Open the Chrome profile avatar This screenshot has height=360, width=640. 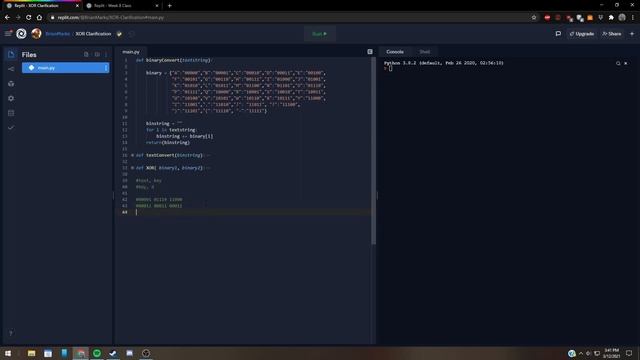(x=622, y=18)
